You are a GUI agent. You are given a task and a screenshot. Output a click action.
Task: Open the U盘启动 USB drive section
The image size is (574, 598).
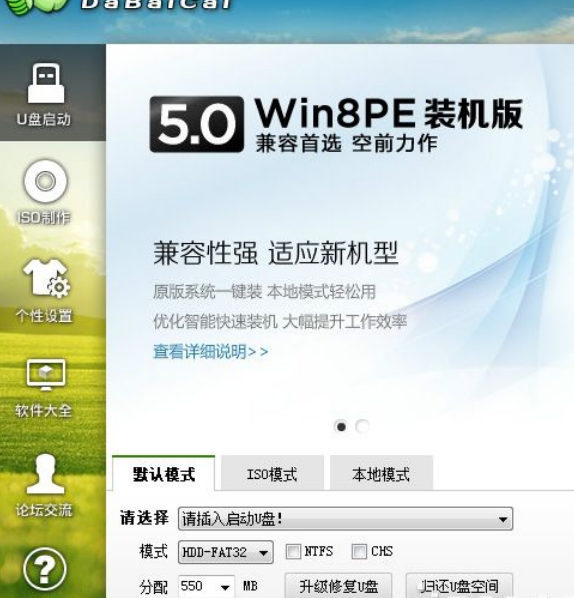[46, 93]
